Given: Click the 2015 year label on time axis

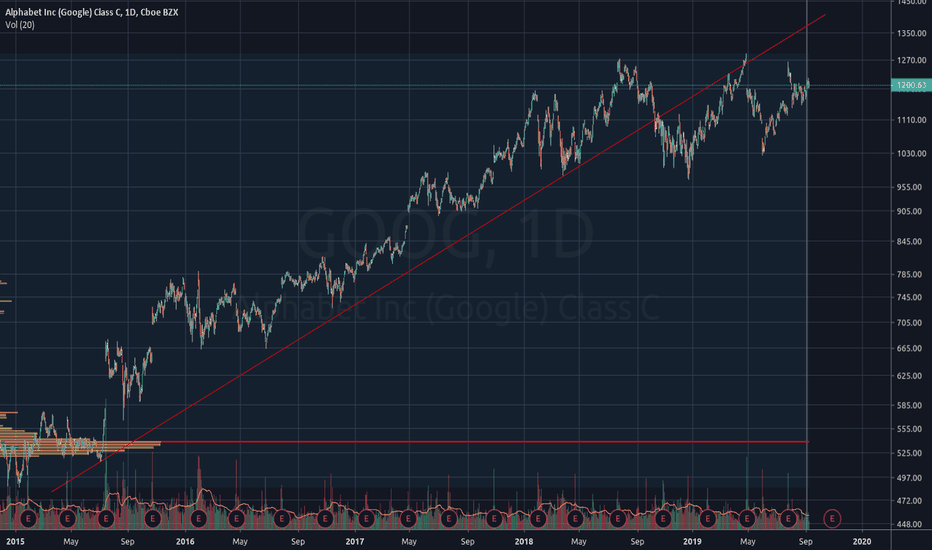Looking at the screenshot, I should 15,541.
